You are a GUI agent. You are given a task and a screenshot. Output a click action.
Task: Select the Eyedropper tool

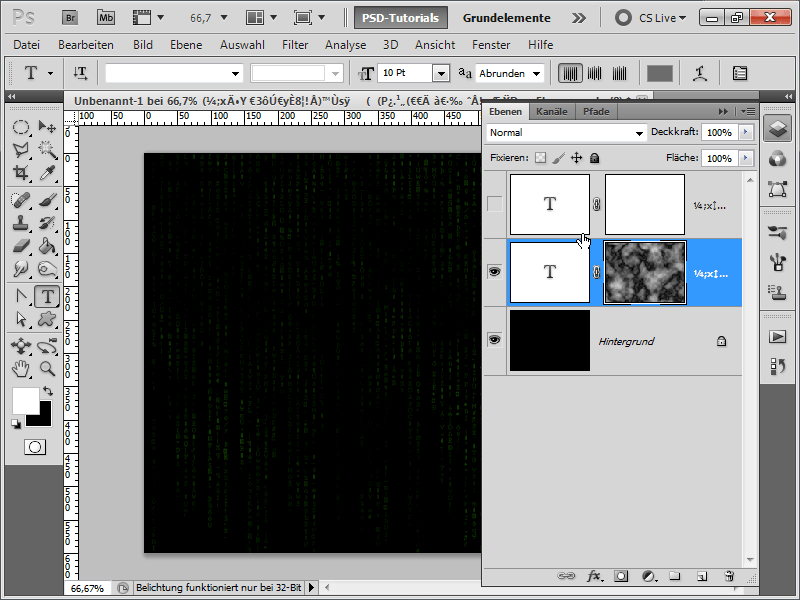point(47,172)
